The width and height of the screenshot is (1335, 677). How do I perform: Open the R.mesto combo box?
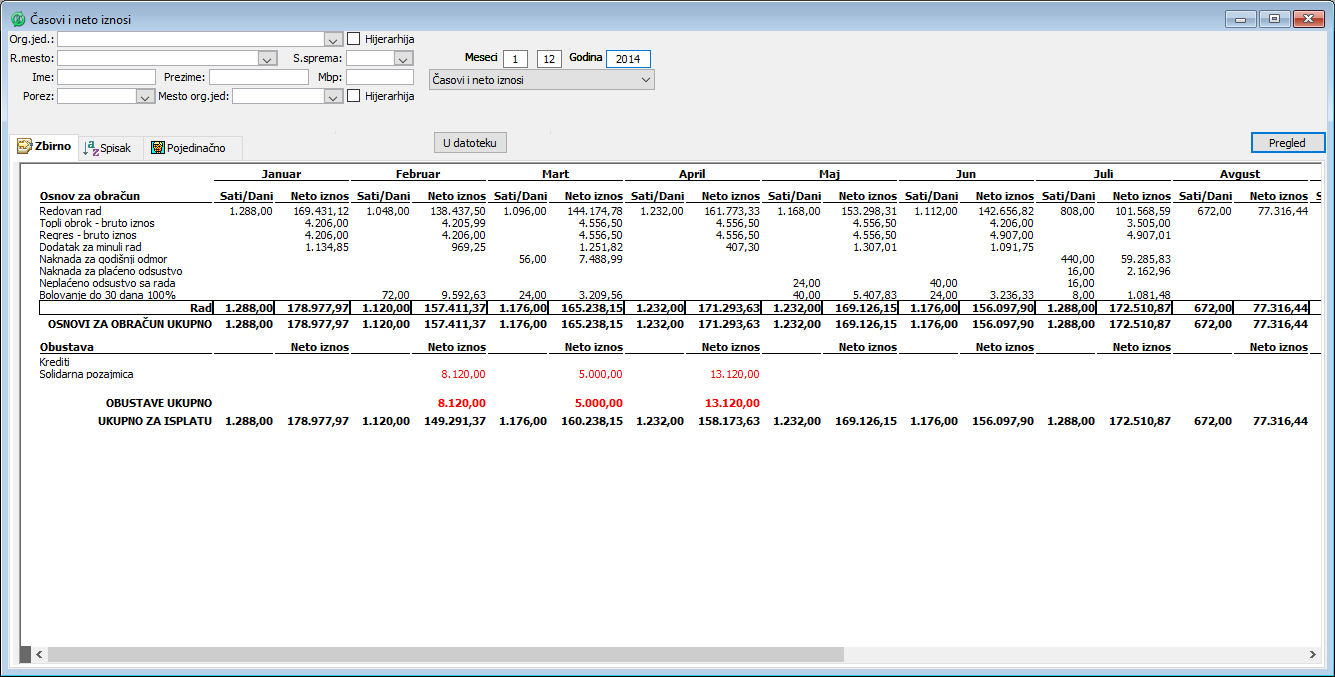267,58
